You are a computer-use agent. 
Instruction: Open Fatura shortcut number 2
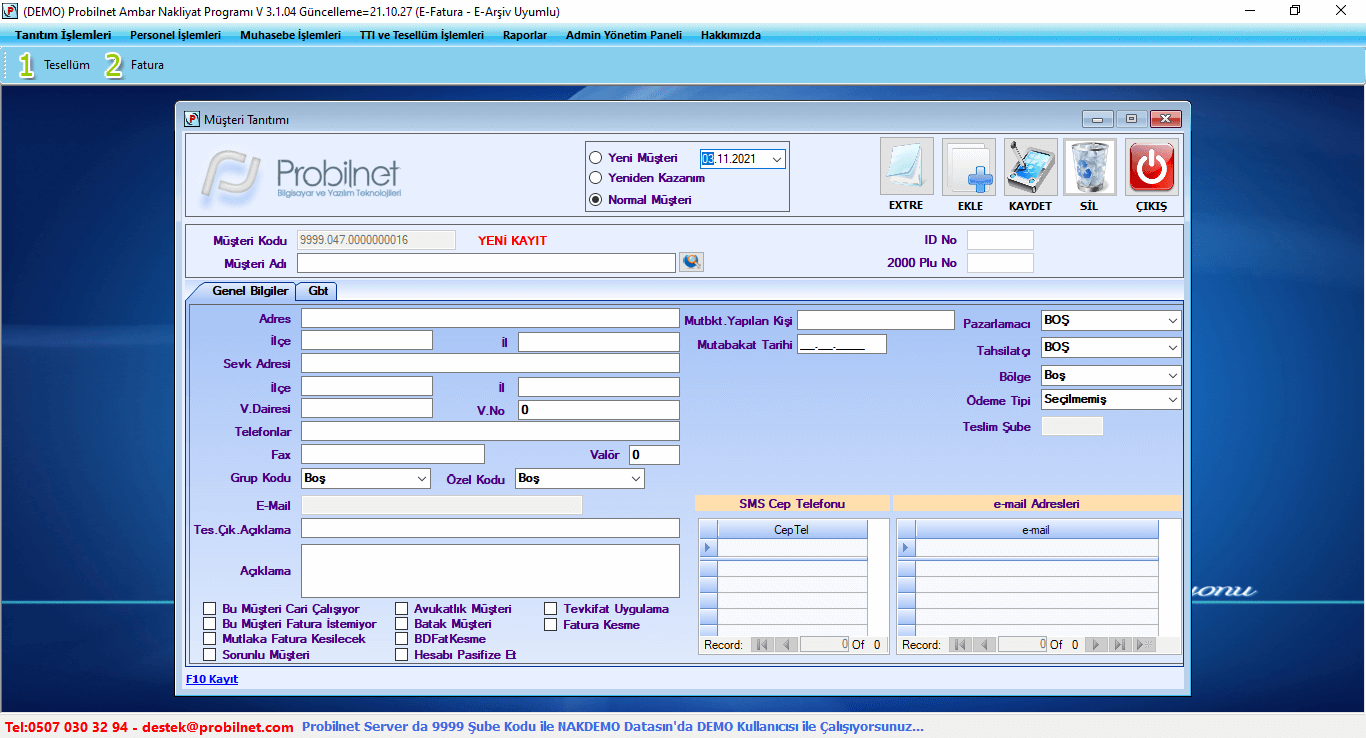pyautogui.click(x=114, y=65)
